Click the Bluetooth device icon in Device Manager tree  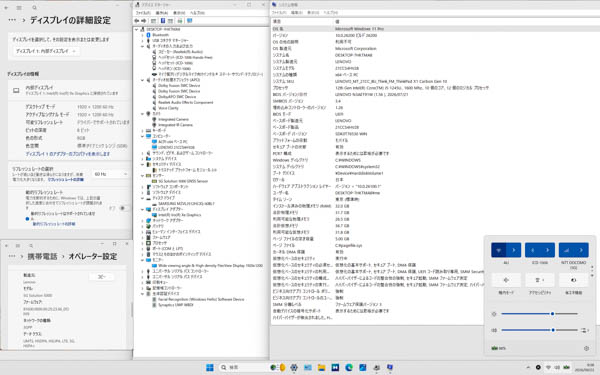click(148, 35)
